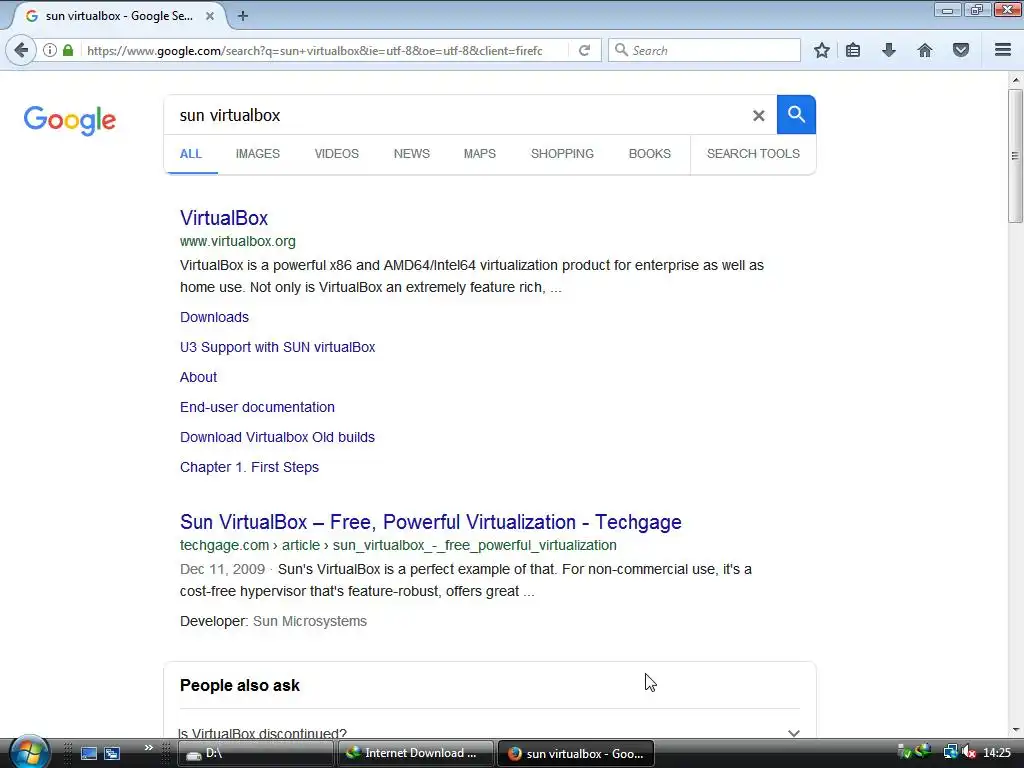Click the taskbar clock showing 14:25
The image size is (1024, 768).
[997, 753]
